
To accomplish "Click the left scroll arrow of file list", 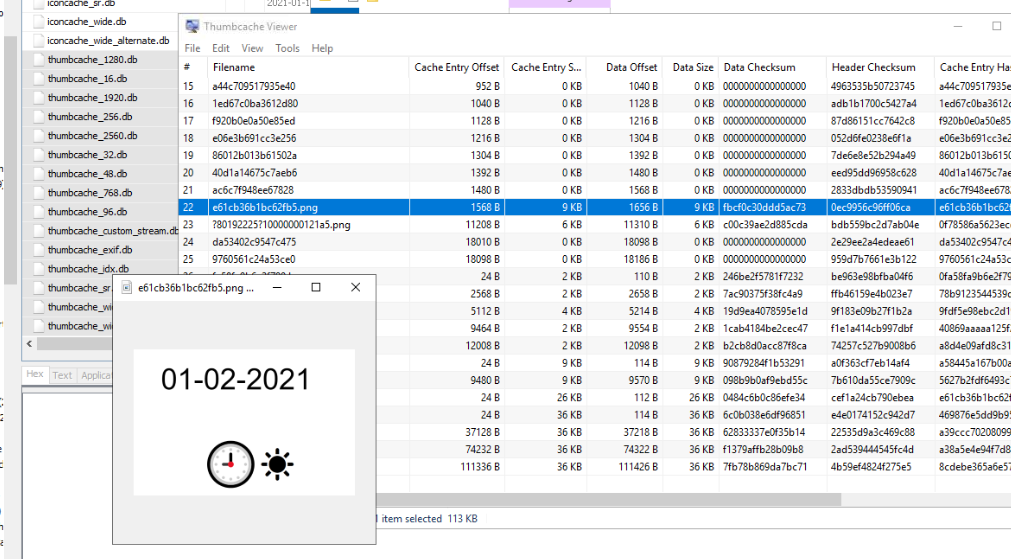I will coord(29,344).
